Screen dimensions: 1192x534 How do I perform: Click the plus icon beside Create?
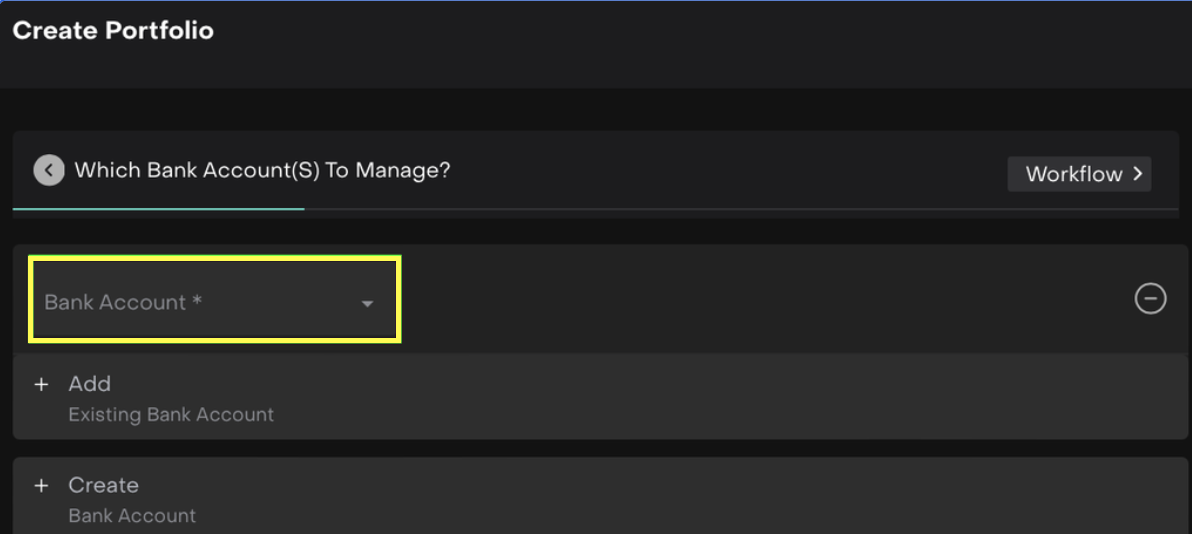pyautogui.click(x=41, y=486)
